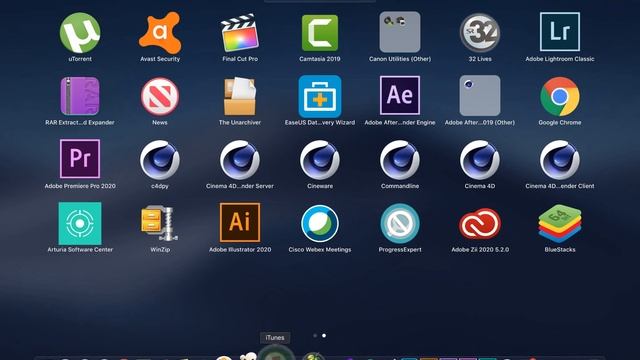Launch Cinema 4D

pyautogui.click(x=480, y=160)
